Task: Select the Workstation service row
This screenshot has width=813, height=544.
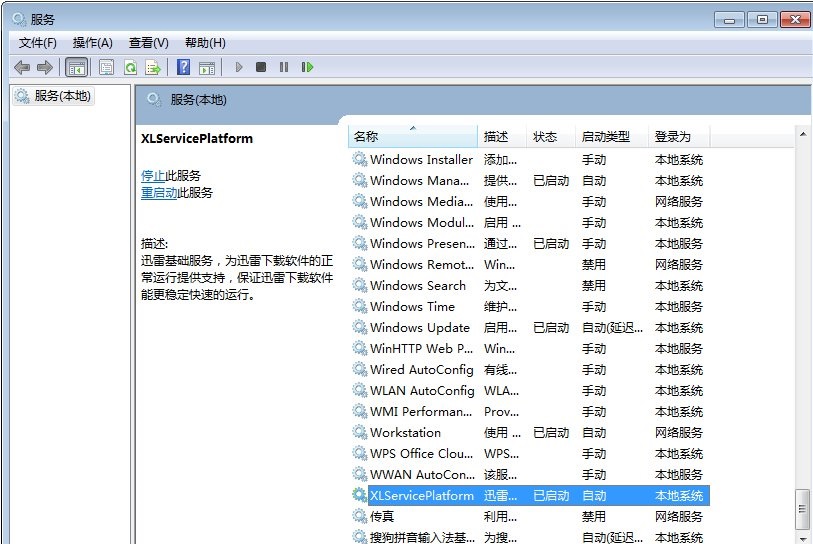Action: pos(529,433)
